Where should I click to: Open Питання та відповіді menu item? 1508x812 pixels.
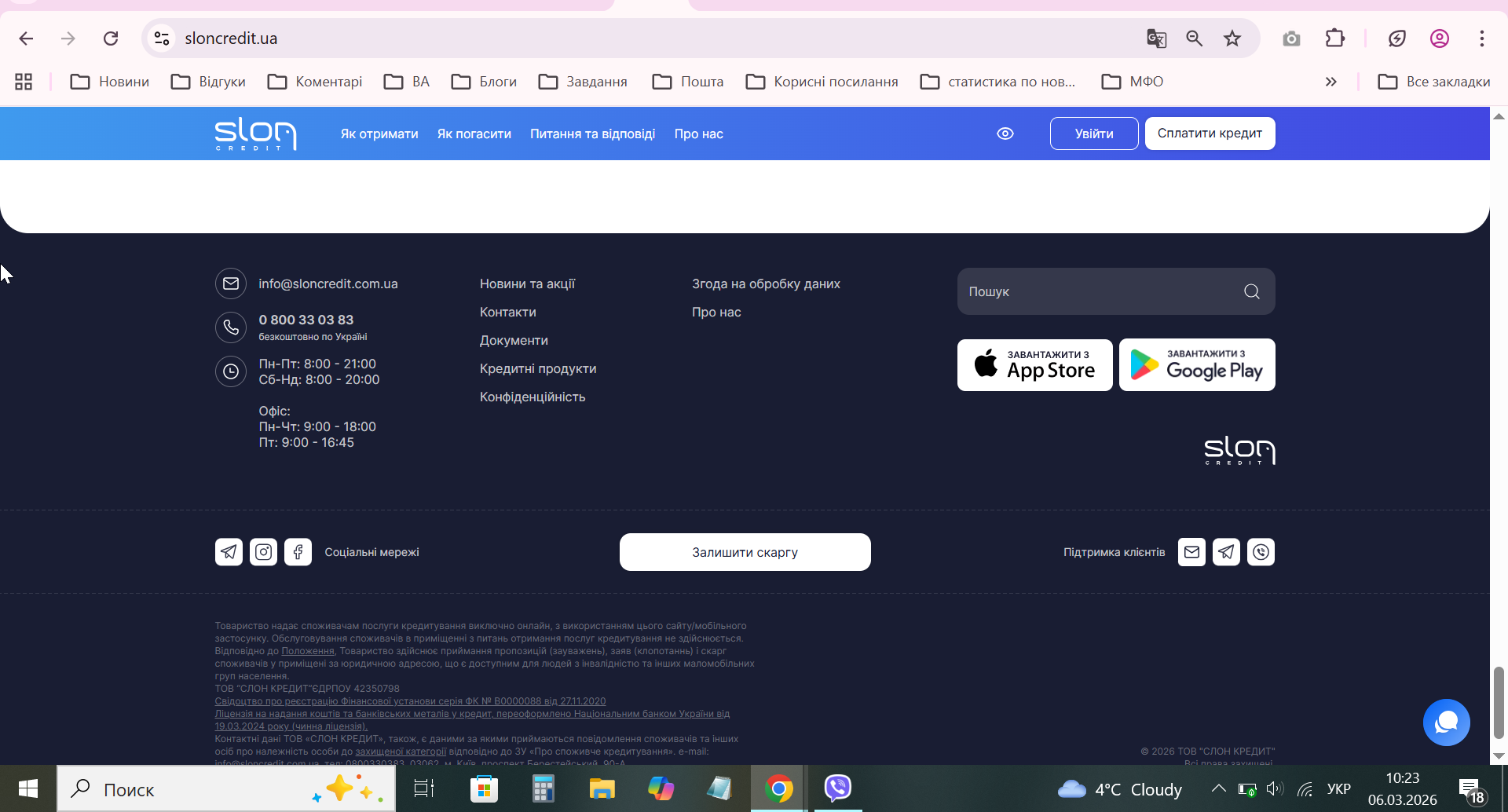[x=593, y=134]
